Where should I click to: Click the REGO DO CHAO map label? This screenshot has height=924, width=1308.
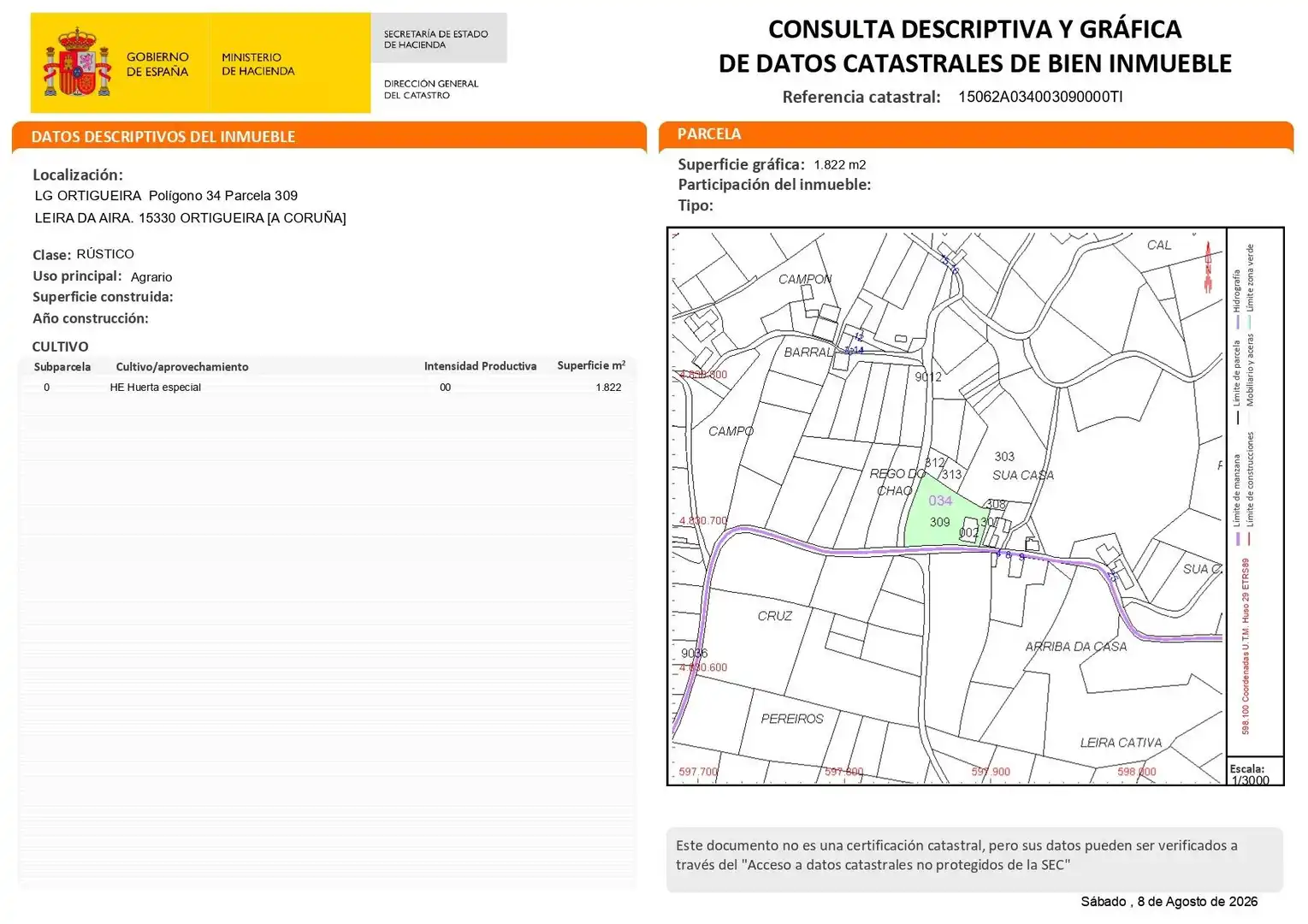(897, 483)
